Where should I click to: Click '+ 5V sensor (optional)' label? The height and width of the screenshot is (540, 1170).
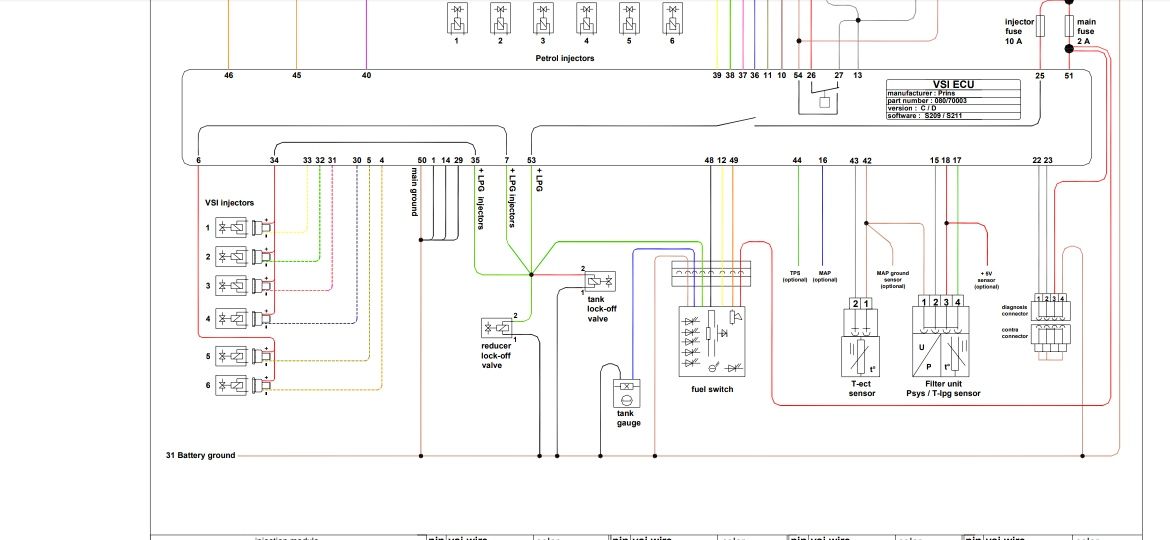click(x=986, y=280)
